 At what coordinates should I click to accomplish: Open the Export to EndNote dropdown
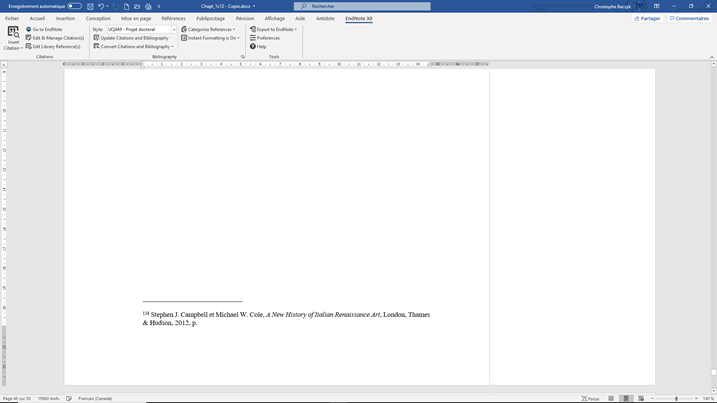273,29
